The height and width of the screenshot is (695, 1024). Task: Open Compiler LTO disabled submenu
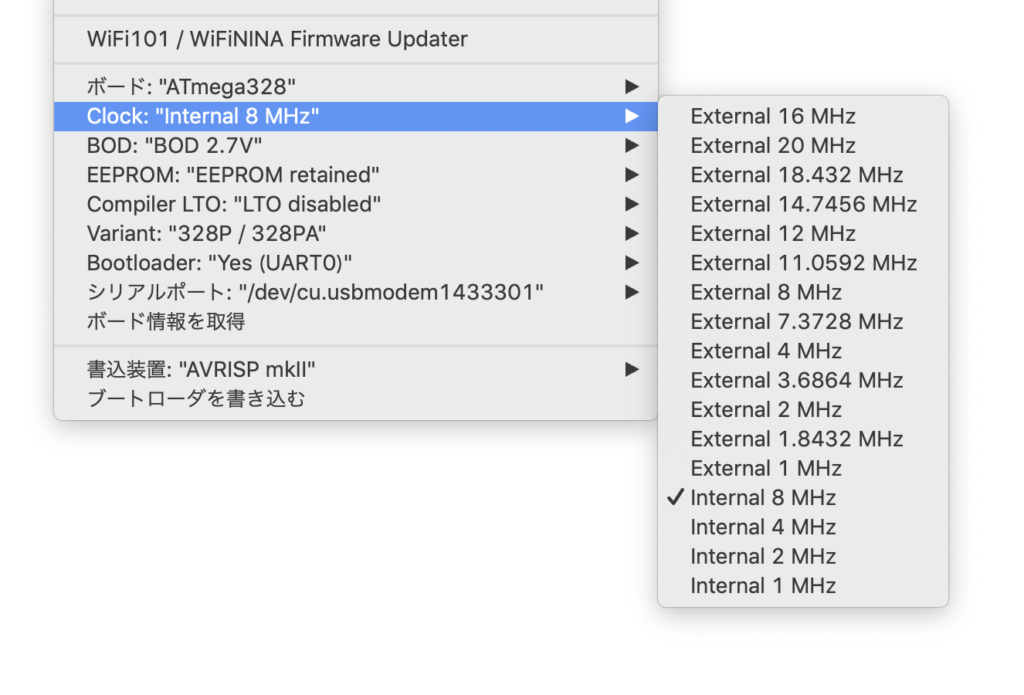[x=234, y=204]
